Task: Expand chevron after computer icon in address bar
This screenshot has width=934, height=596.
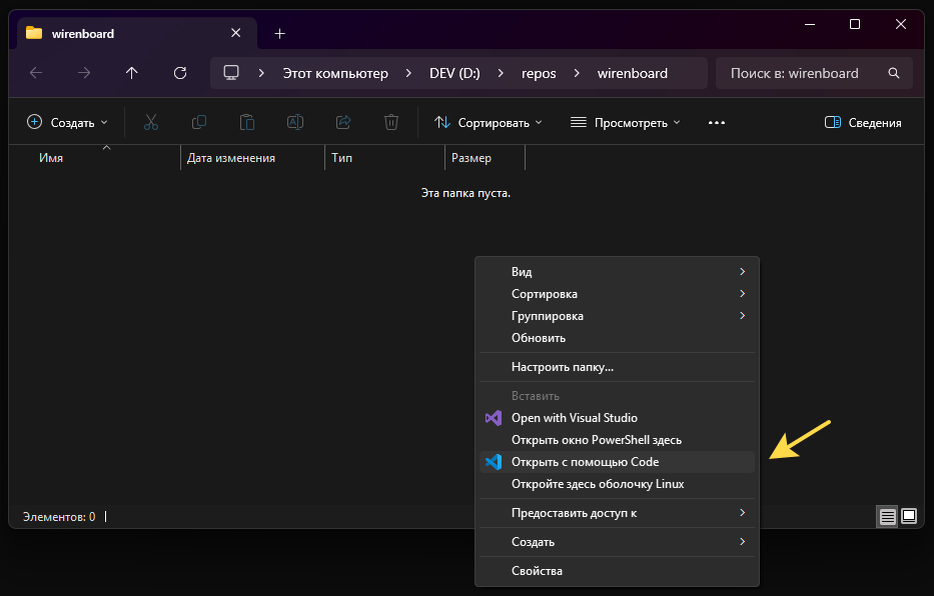Action: tap(261, 73)
